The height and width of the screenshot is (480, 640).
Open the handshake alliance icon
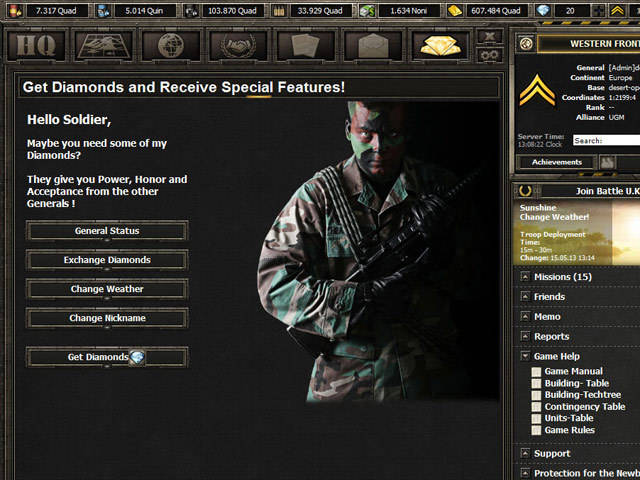238,45
